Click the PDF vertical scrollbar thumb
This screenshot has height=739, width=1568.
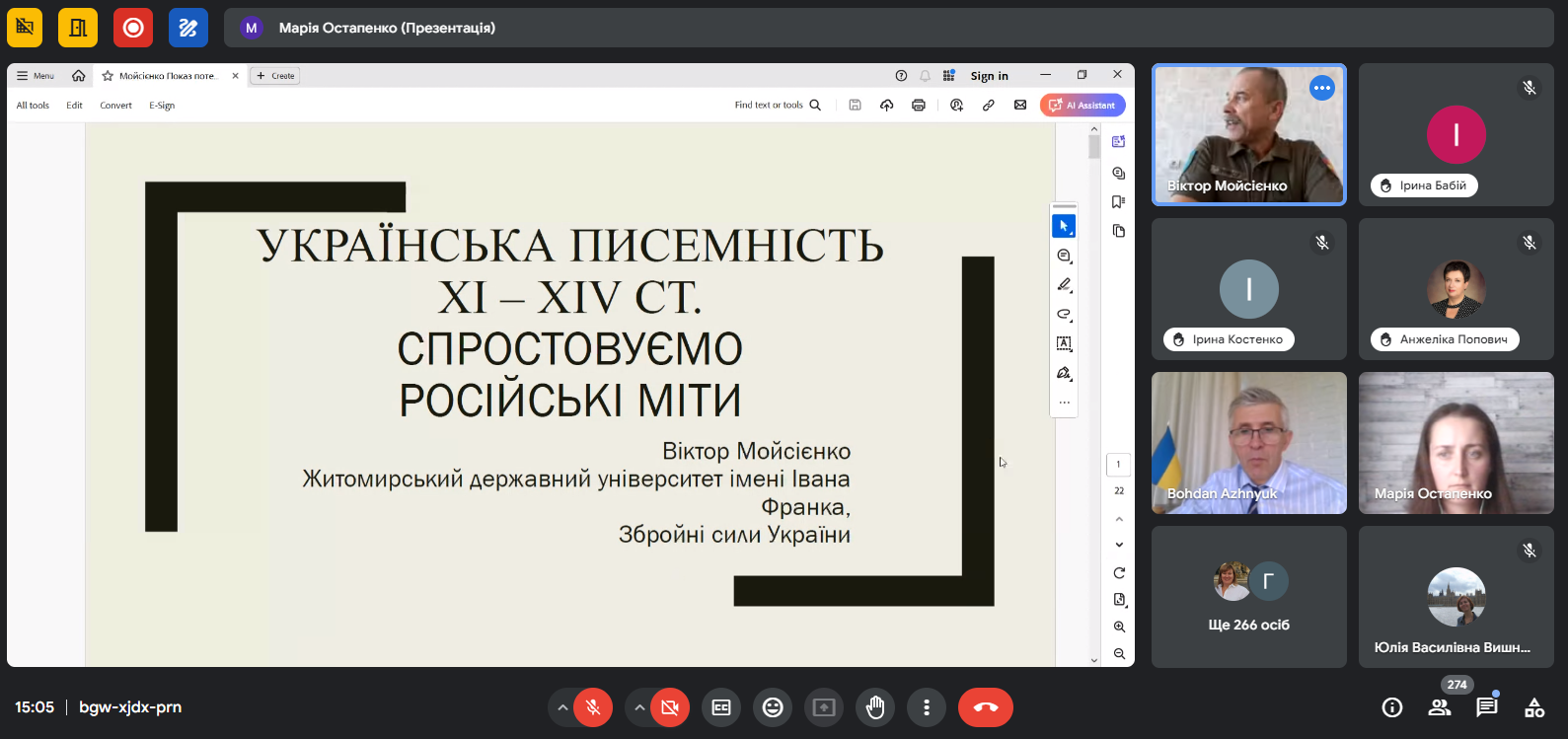pyautogui.click(x=1093, y=147)
